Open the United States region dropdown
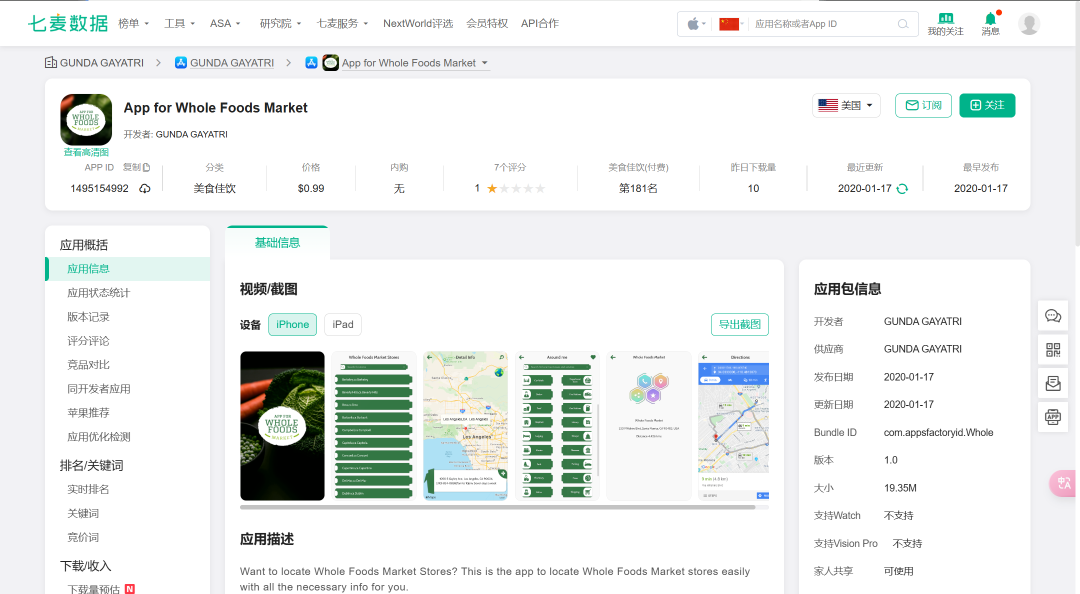The image size is (1080, 594). [846, 105]
